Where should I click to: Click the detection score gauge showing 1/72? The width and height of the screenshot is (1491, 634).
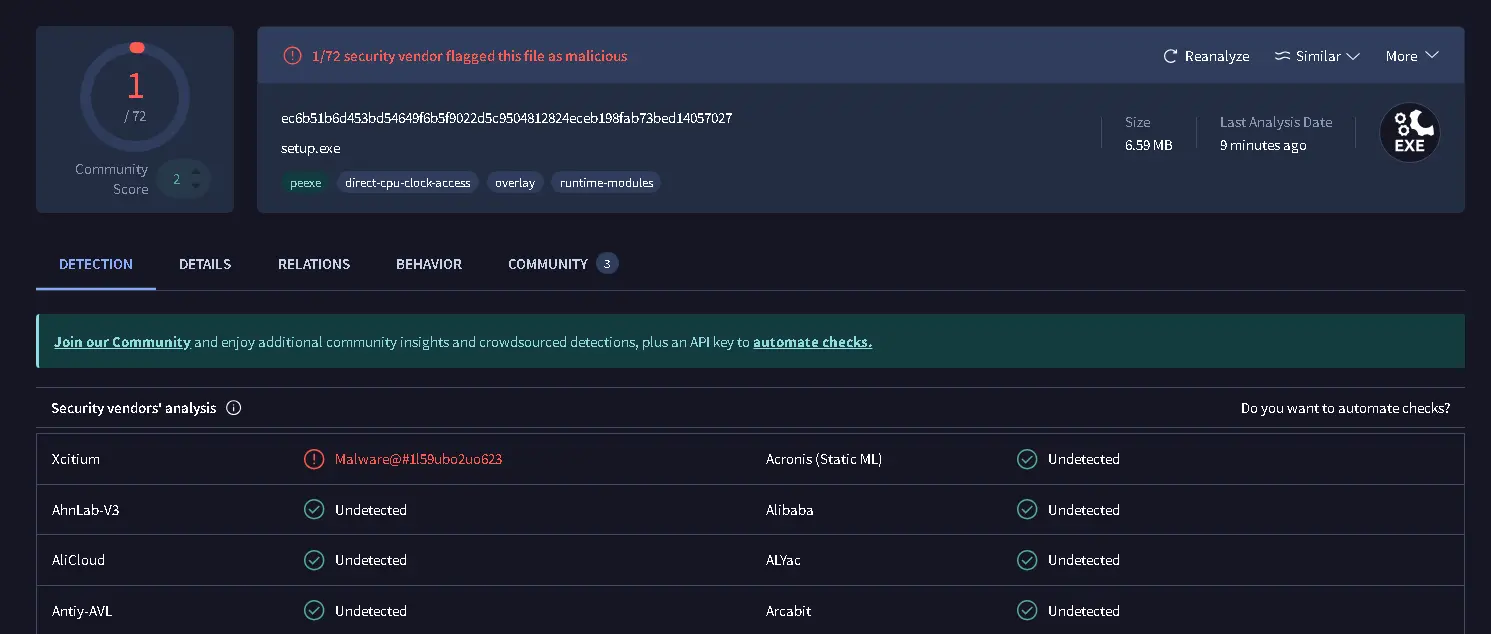tap(135, 95)
